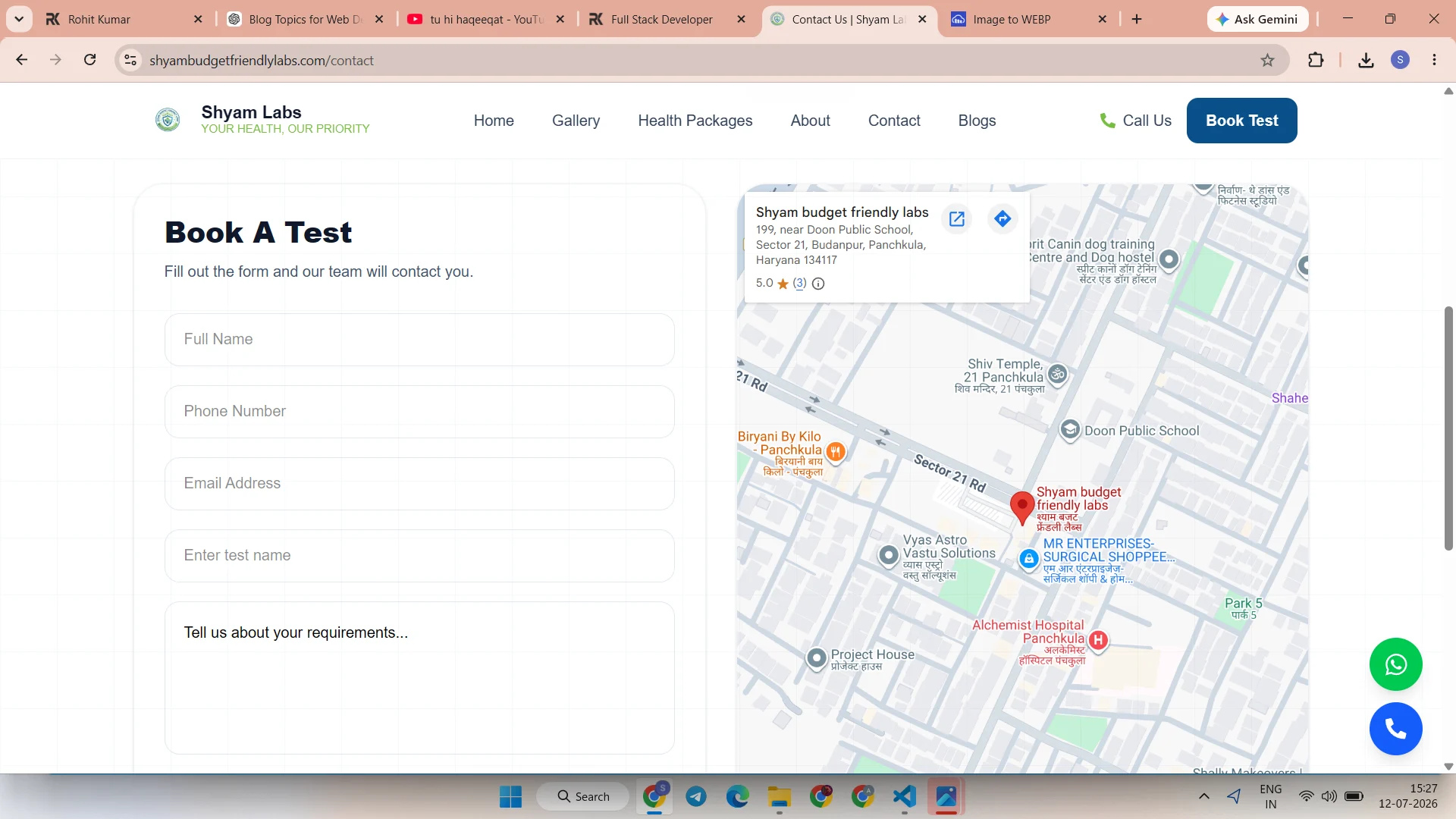Click the address bar URL
The image size is (1456, 819).
click(x=262, y=61)
